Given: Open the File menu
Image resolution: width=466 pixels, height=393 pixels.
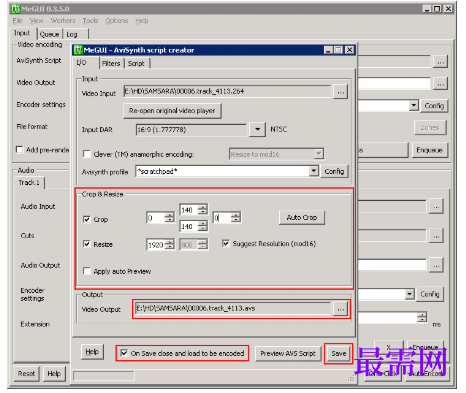Looking at the screenshot, I should (x=17, y=21).
